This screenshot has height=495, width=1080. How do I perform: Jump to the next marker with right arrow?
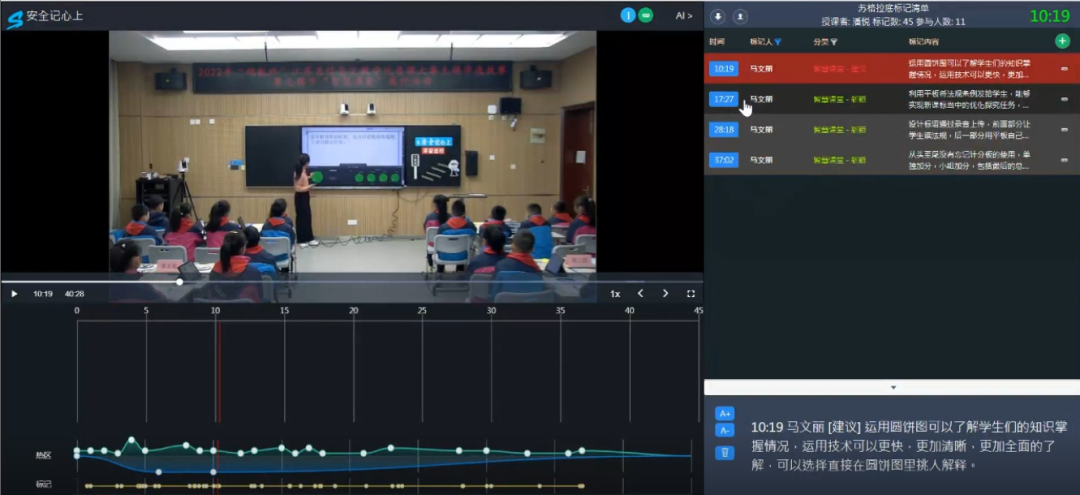[x=665, y=294]
